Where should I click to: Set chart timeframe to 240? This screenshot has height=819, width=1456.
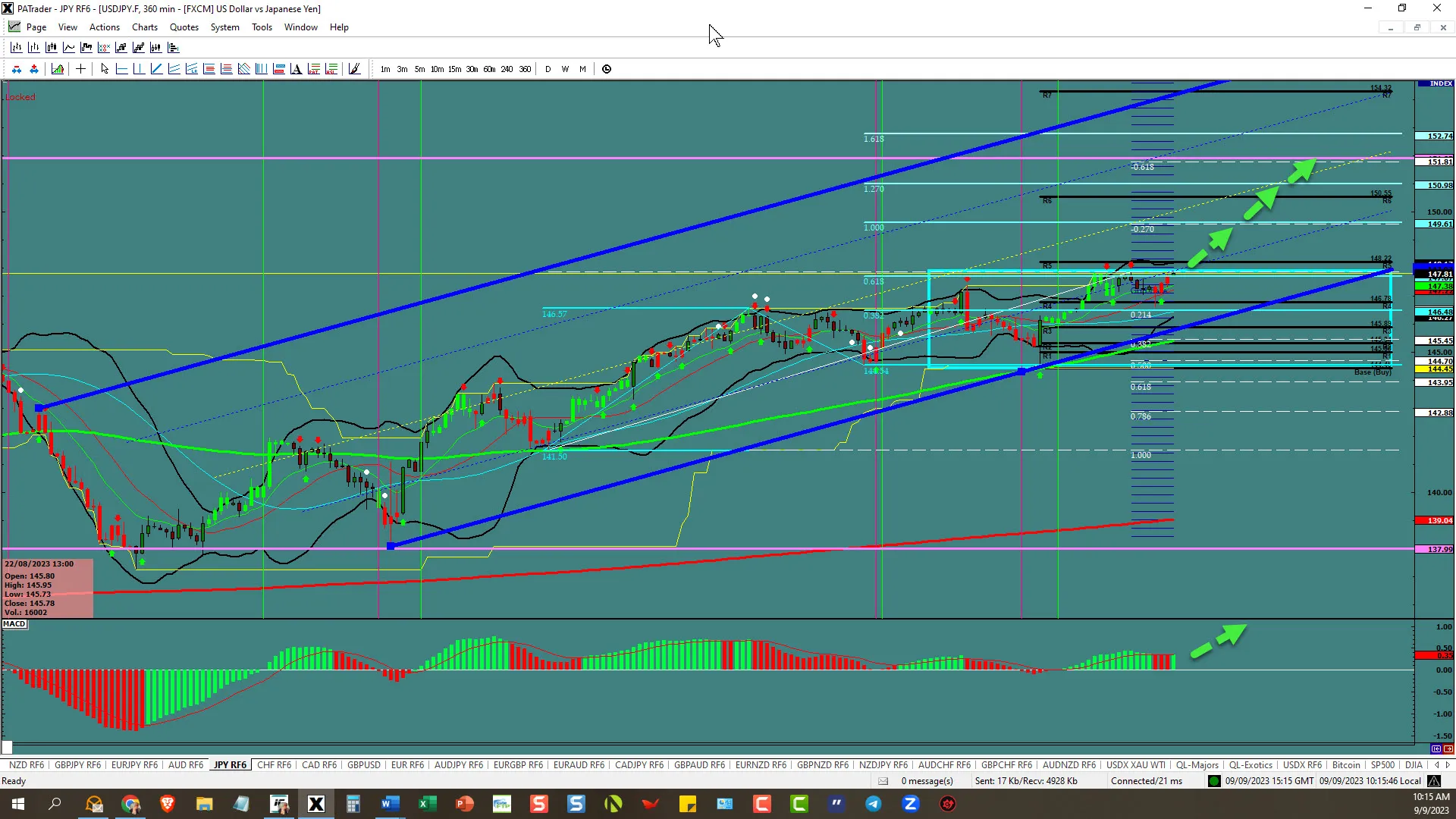[507, 69]
